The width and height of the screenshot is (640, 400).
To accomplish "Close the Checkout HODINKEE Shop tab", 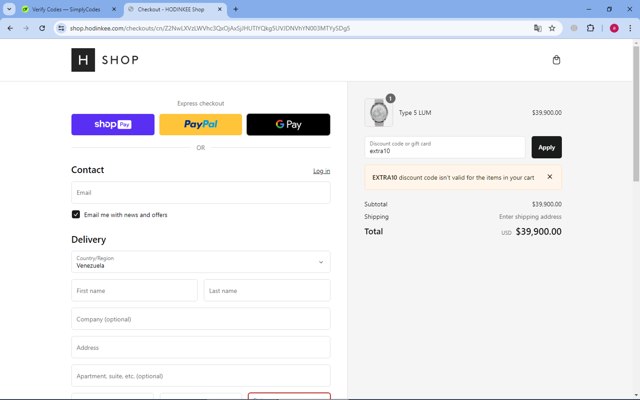I will point(220,9).
